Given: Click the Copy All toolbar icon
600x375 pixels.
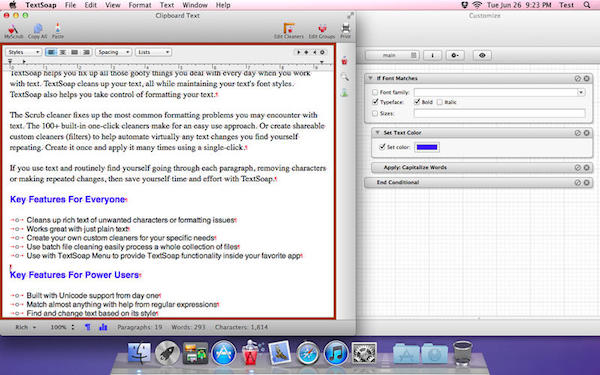Looking at the screenshot, I should [38, 31].
